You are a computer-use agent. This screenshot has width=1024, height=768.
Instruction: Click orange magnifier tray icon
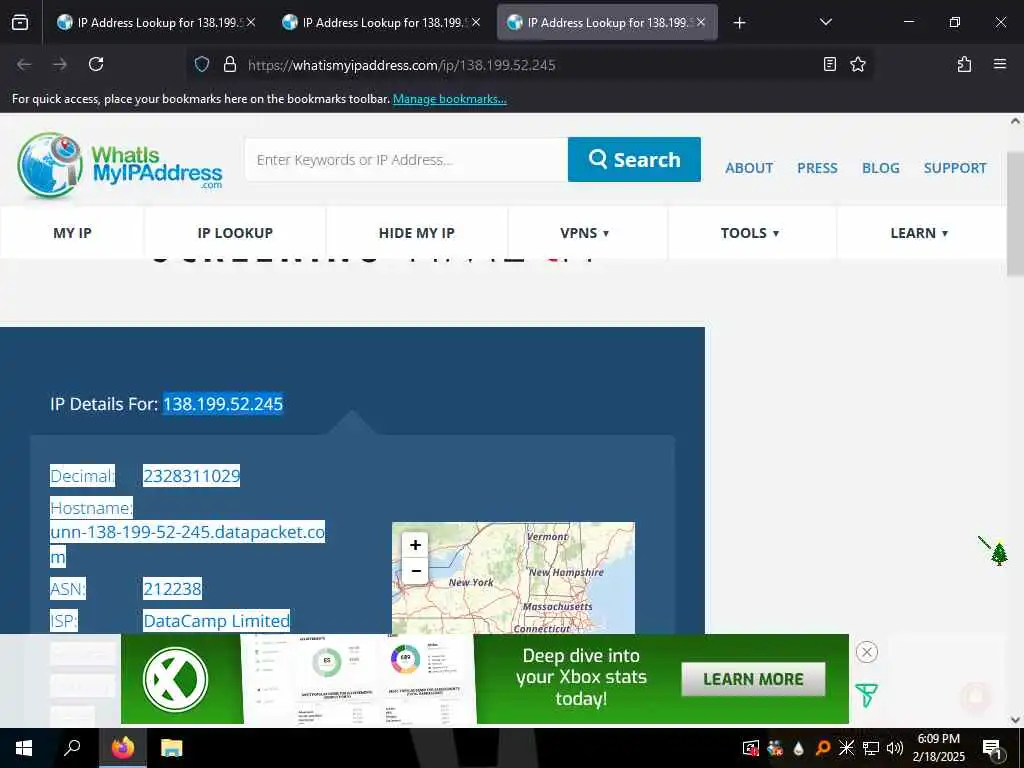tap(823, 748)
